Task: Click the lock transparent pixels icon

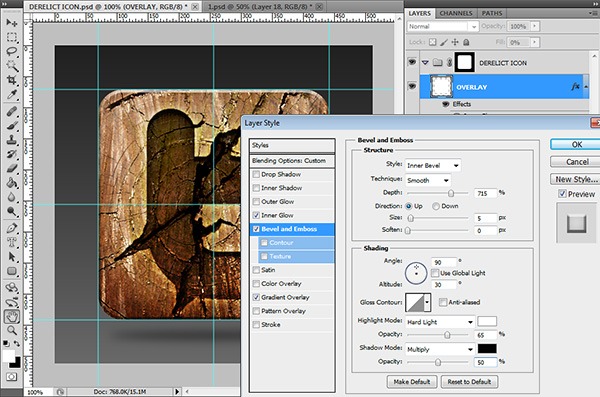Action: click(x=432, y=42)
